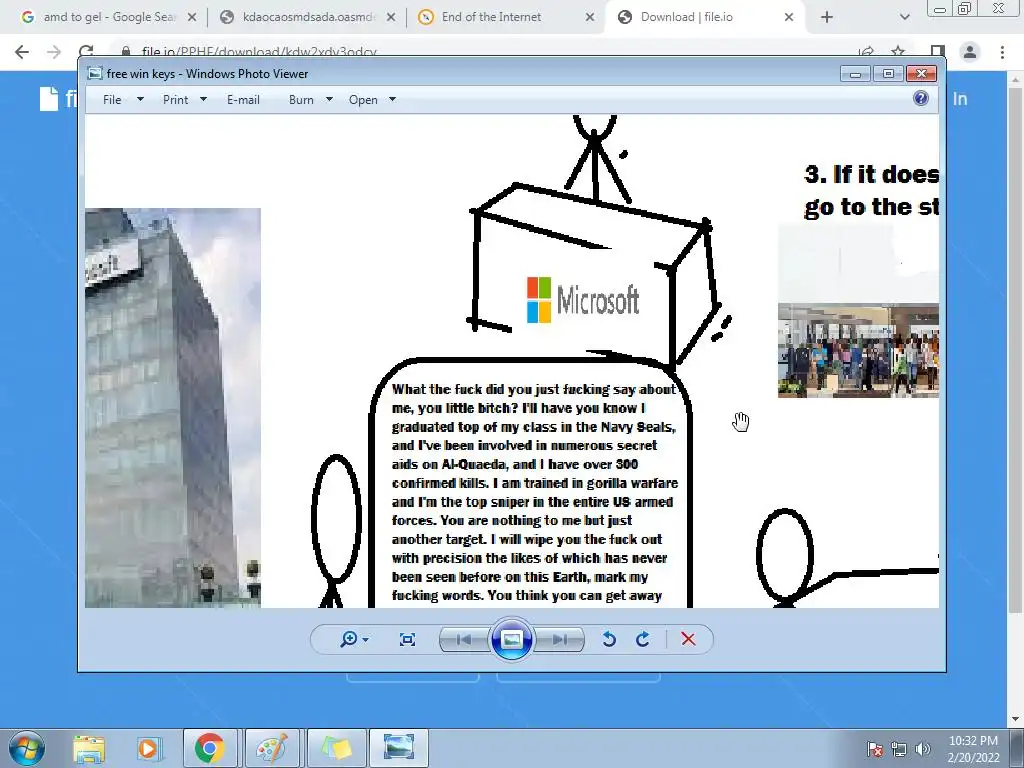Screen dimensions: 1024x768
Task: Open the zoom magnifier in Photo Viewer
Action: click(349, 639)
